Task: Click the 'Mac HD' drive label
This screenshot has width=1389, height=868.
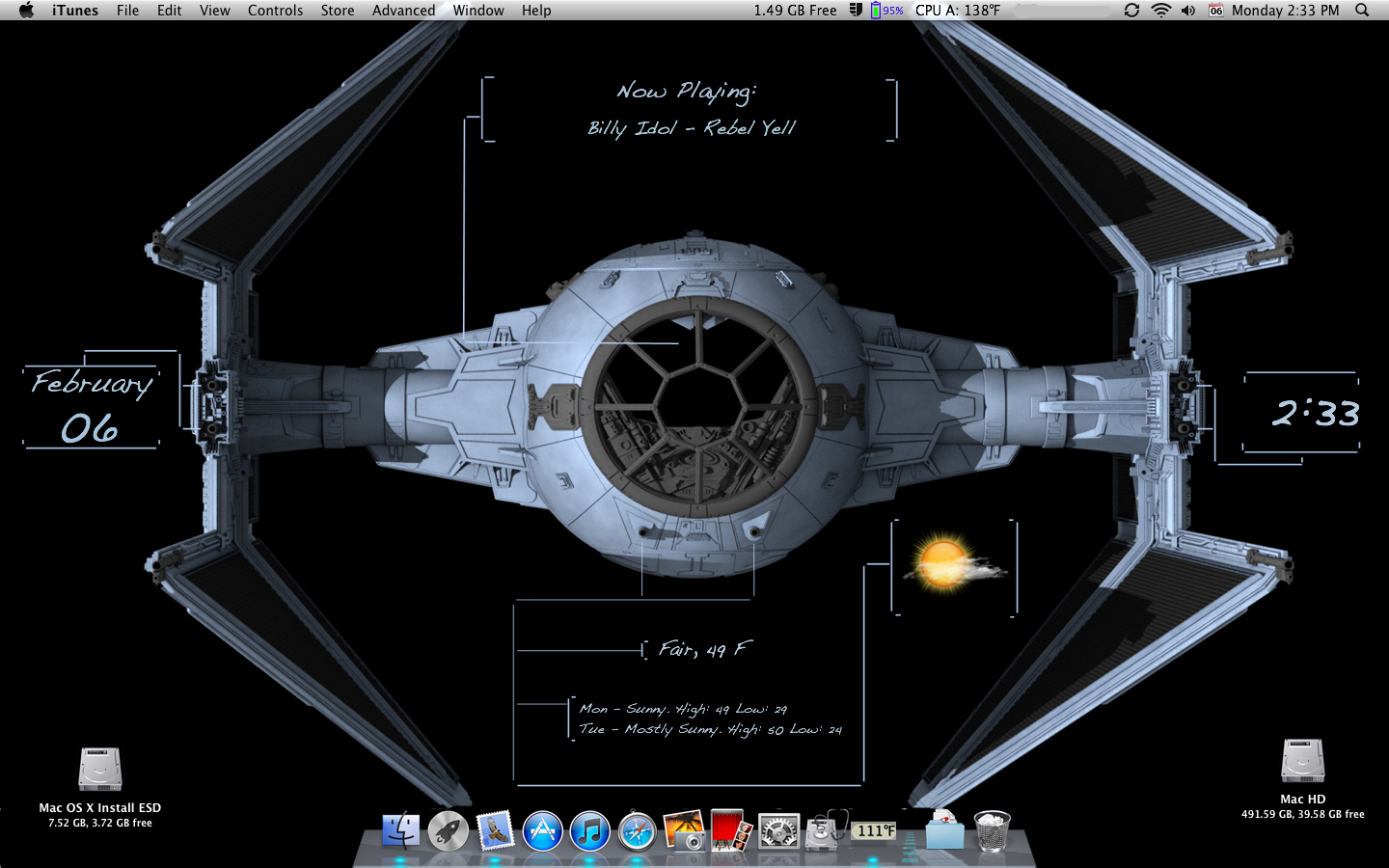Action: (x=1302, y=799)
